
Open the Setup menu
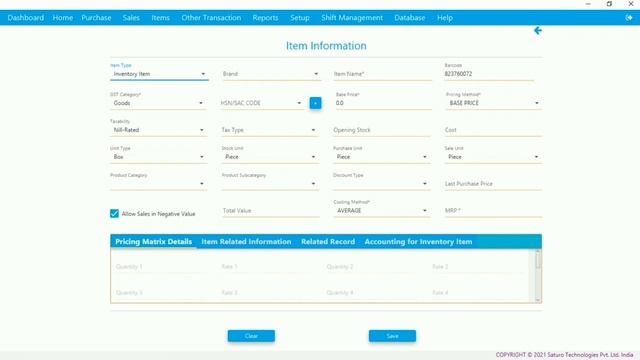[x=300, y=18]
